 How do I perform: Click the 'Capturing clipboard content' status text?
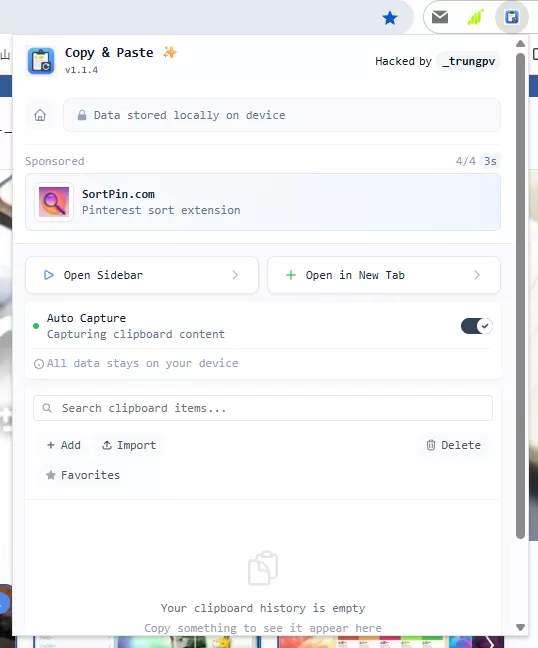click(136, 334)
